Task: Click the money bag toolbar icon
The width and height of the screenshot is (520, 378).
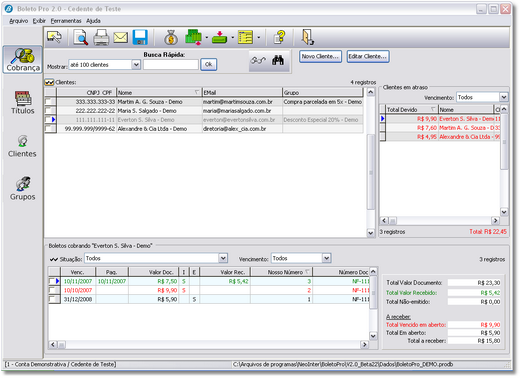Action: pos(171,37)
